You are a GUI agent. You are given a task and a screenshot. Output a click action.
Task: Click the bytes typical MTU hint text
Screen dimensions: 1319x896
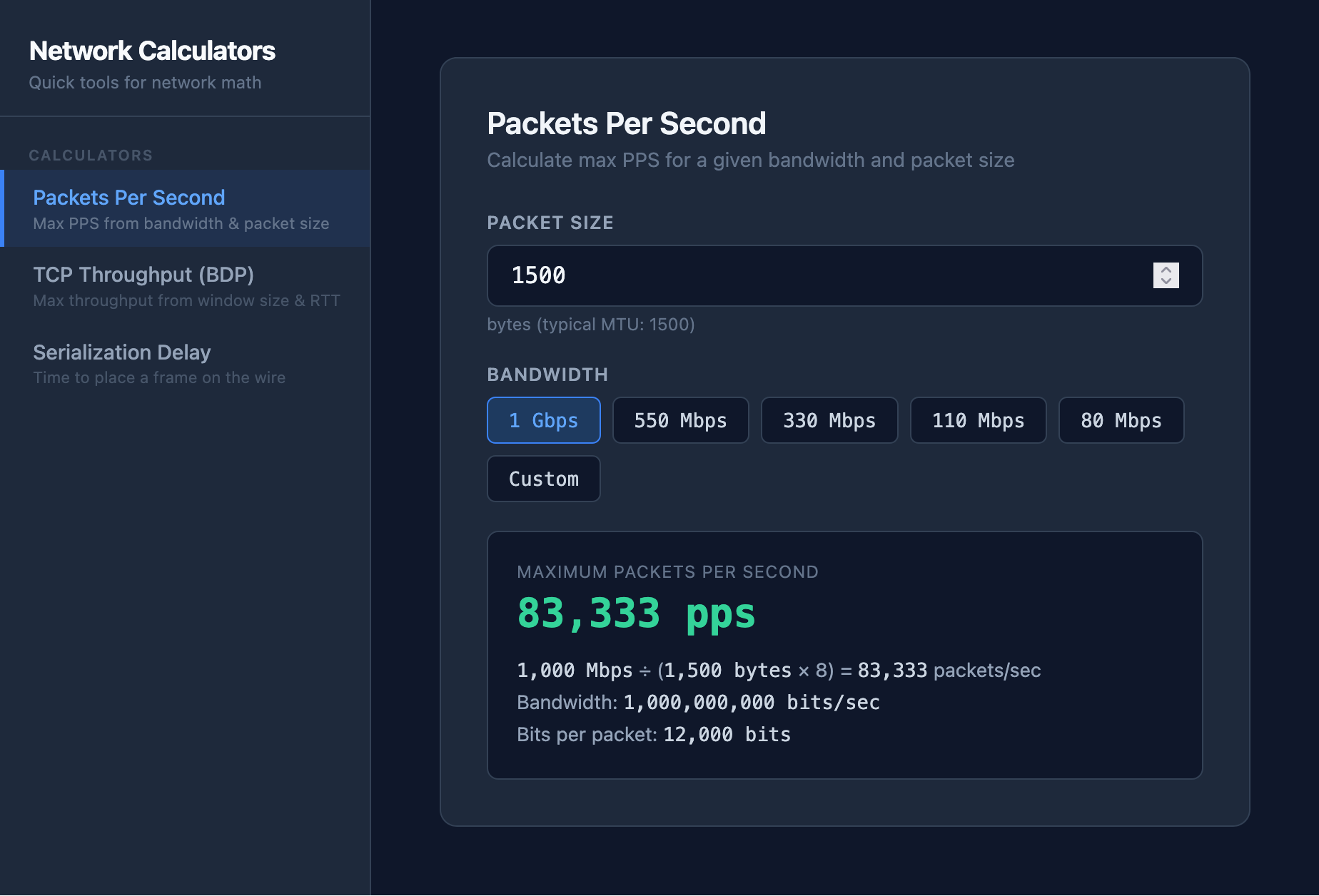coord(590,325)
